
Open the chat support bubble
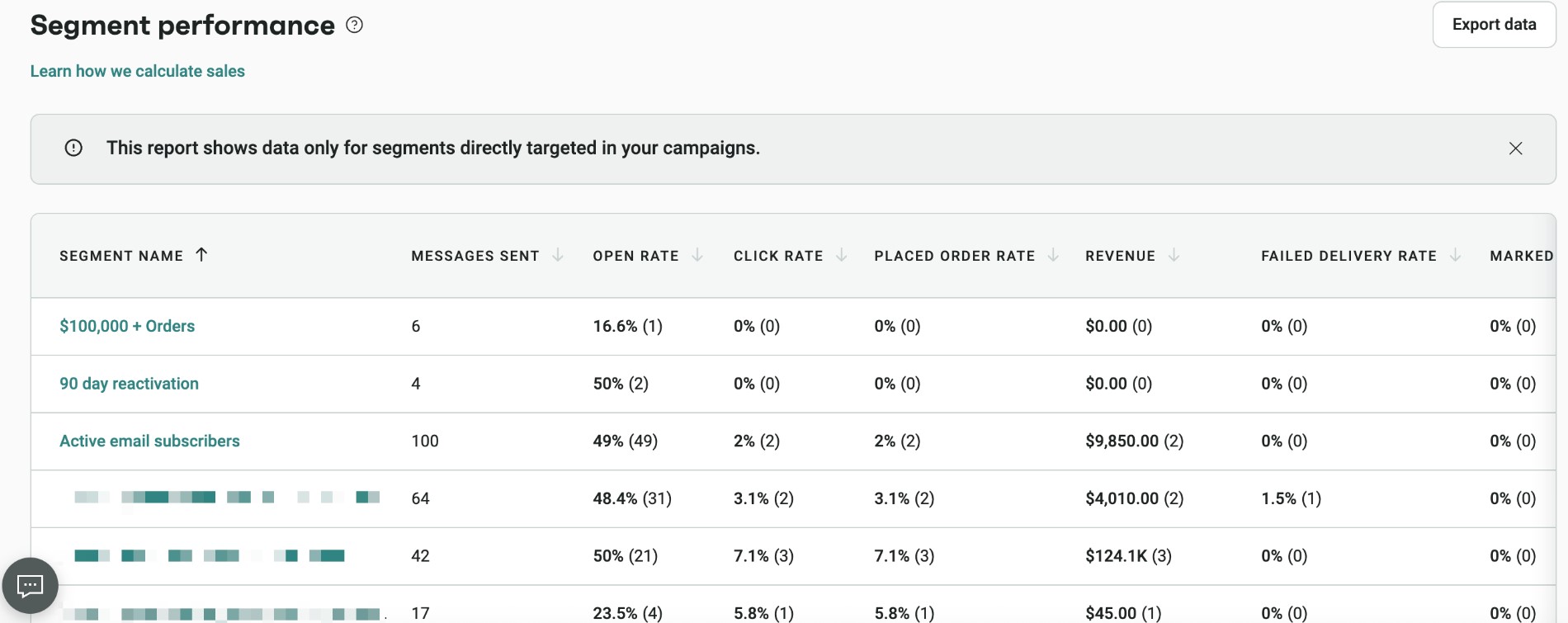30,585
